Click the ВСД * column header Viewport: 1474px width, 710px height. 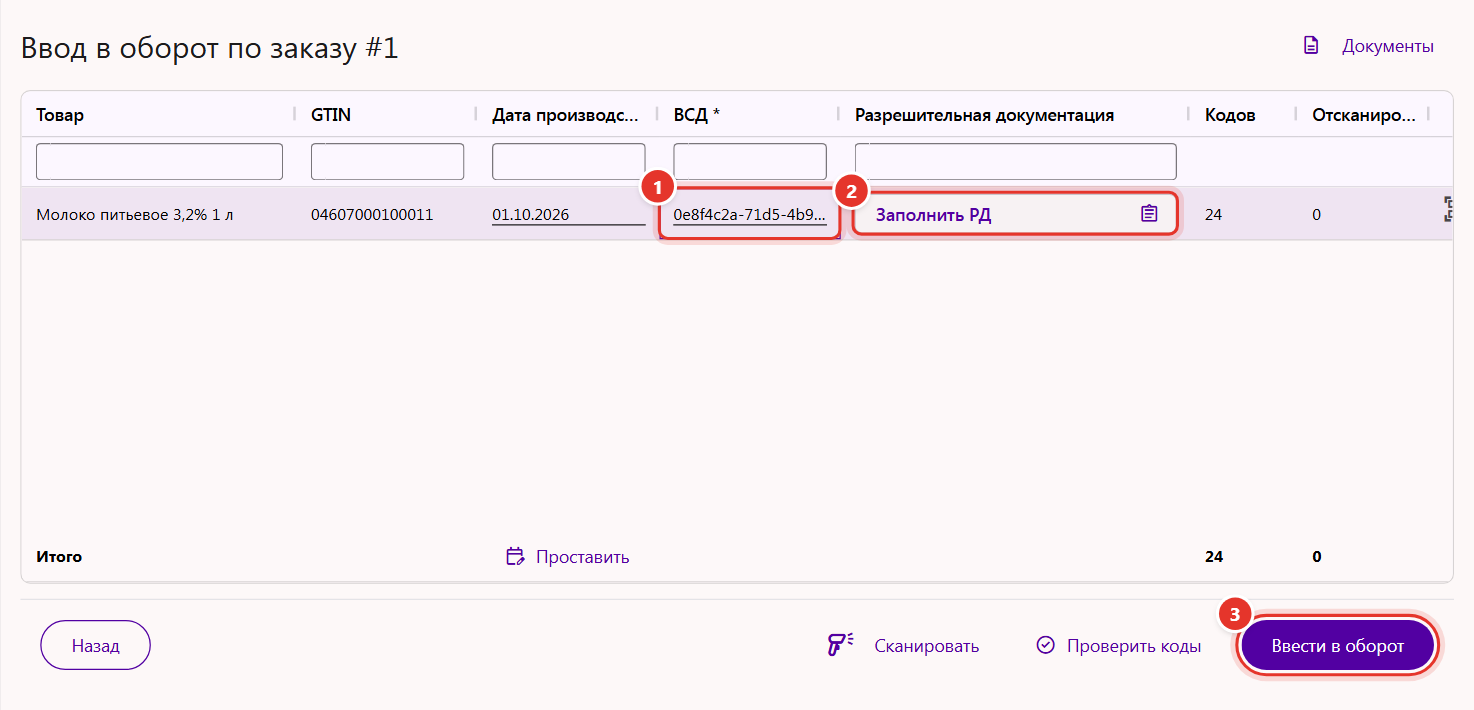click(x=697, y=115)
